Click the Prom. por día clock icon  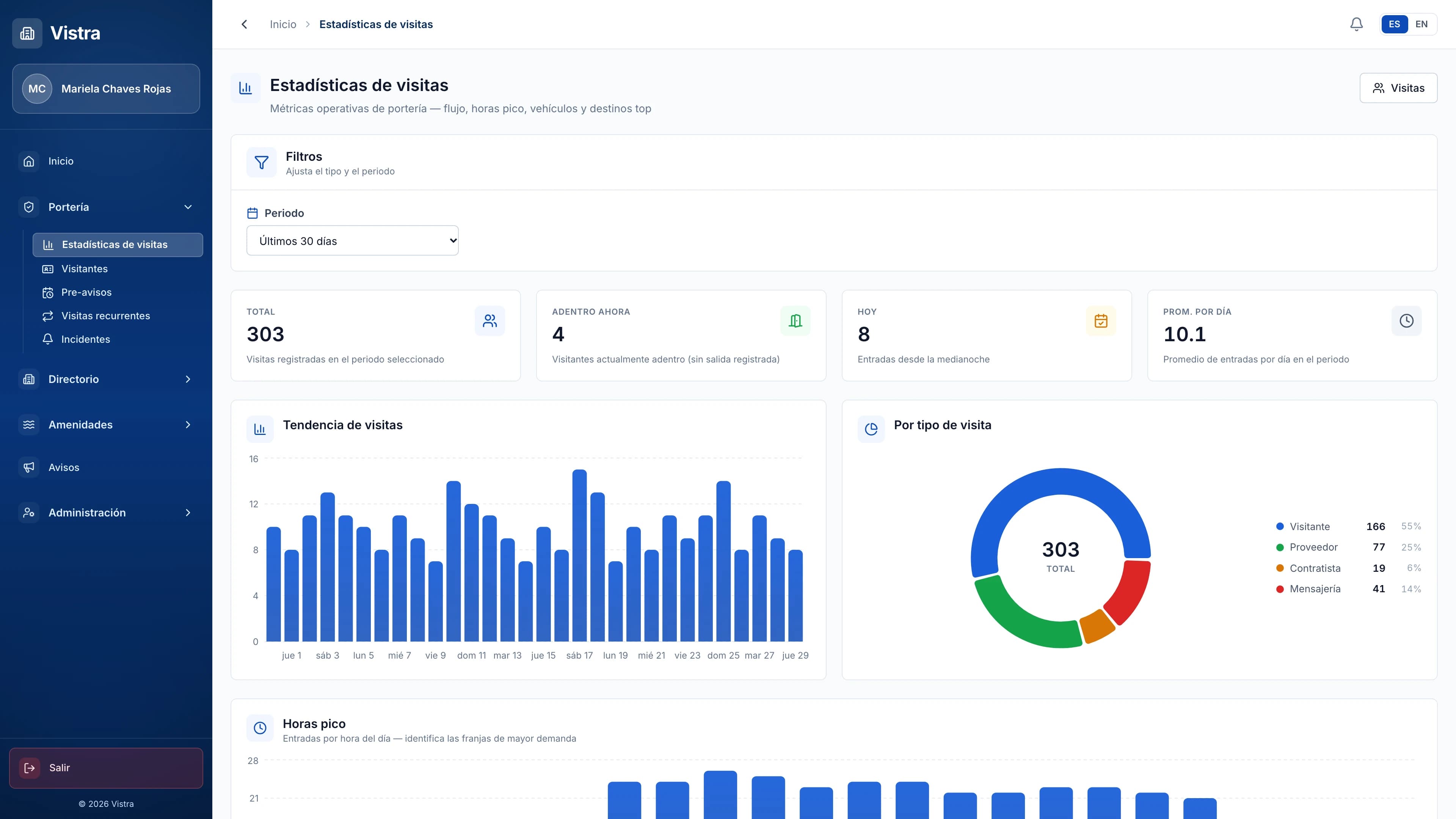[x=1406, y=321]
